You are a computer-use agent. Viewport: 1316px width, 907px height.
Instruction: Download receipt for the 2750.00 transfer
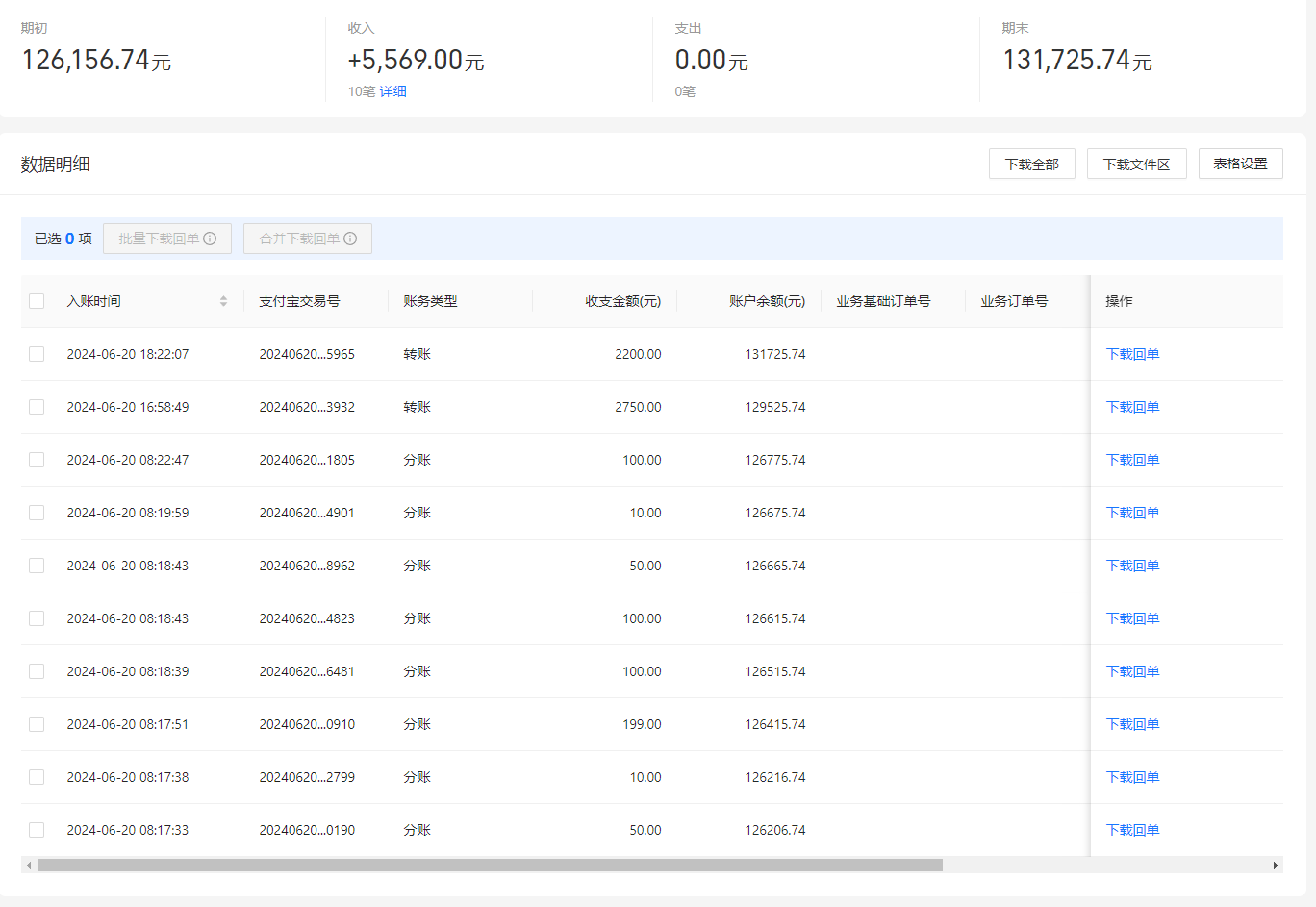(x=1132, y=407)
